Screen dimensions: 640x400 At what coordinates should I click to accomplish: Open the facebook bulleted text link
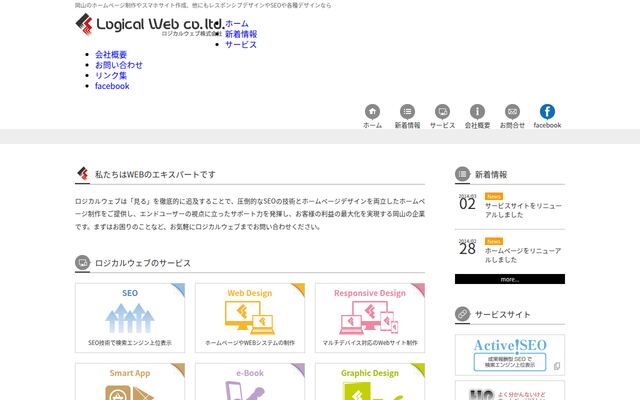[x=112, y=86]
